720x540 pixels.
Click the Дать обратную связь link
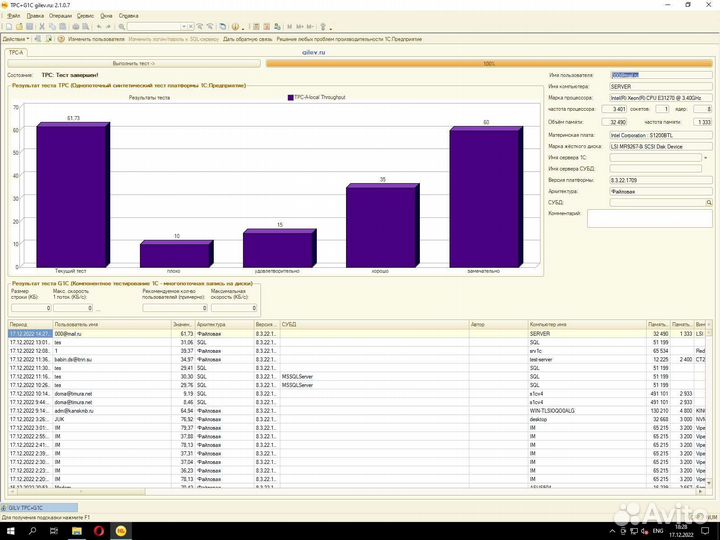pyautogui.click(x=246, y=39)
